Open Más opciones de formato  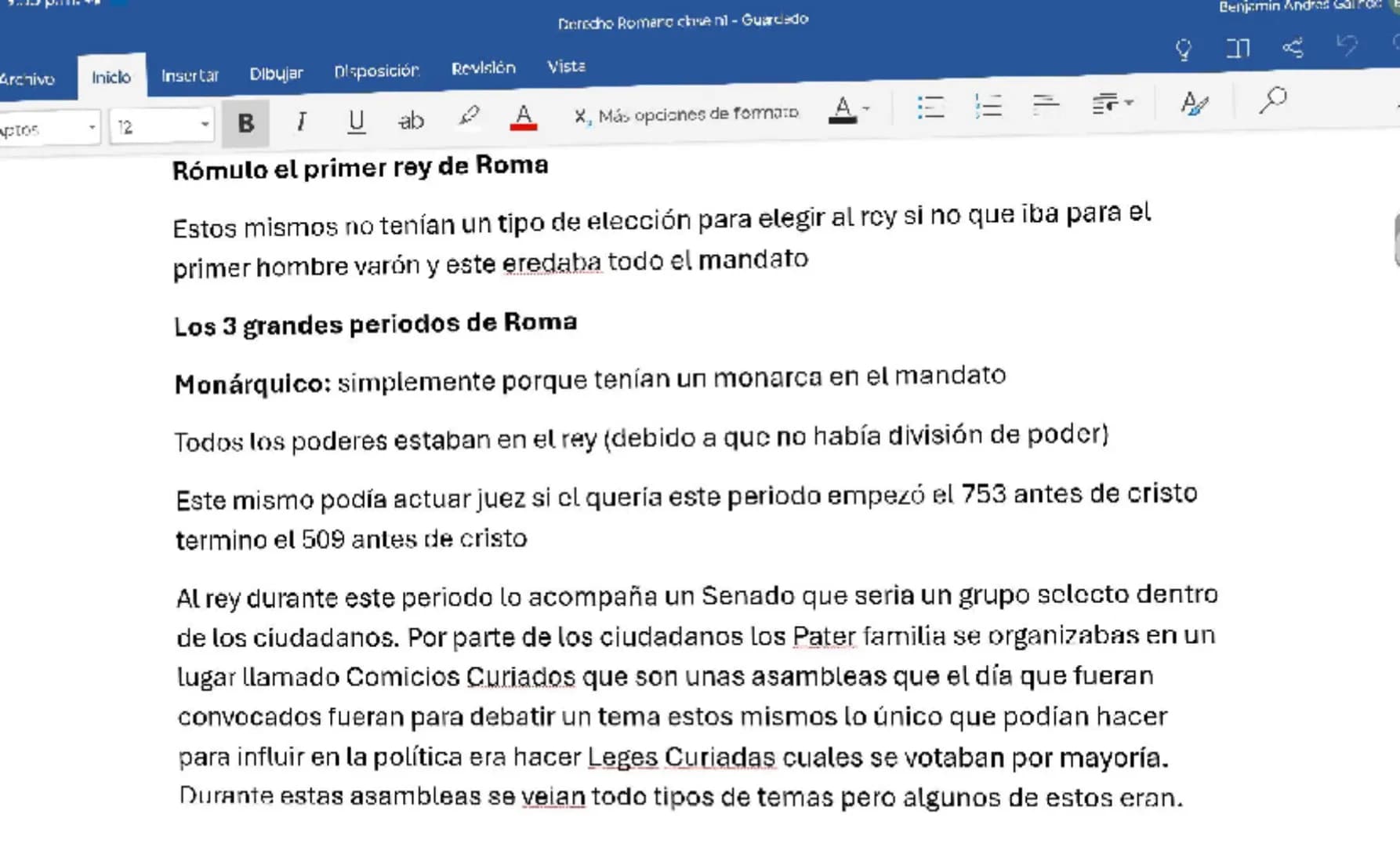pos(686,115)
